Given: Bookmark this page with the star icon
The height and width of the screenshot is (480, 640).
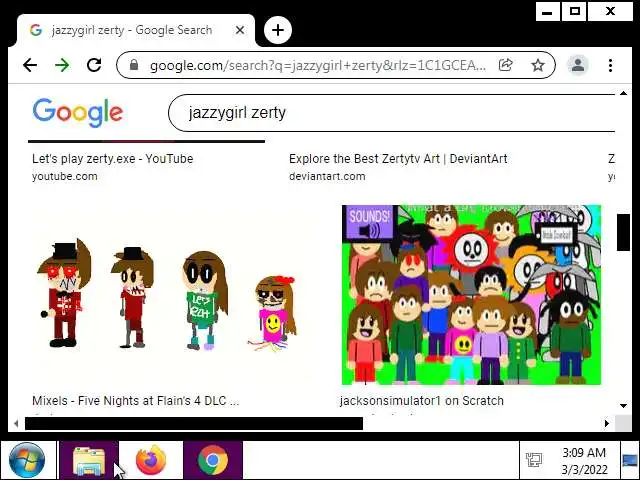Looking at the screenshot, I should point(538,65).
